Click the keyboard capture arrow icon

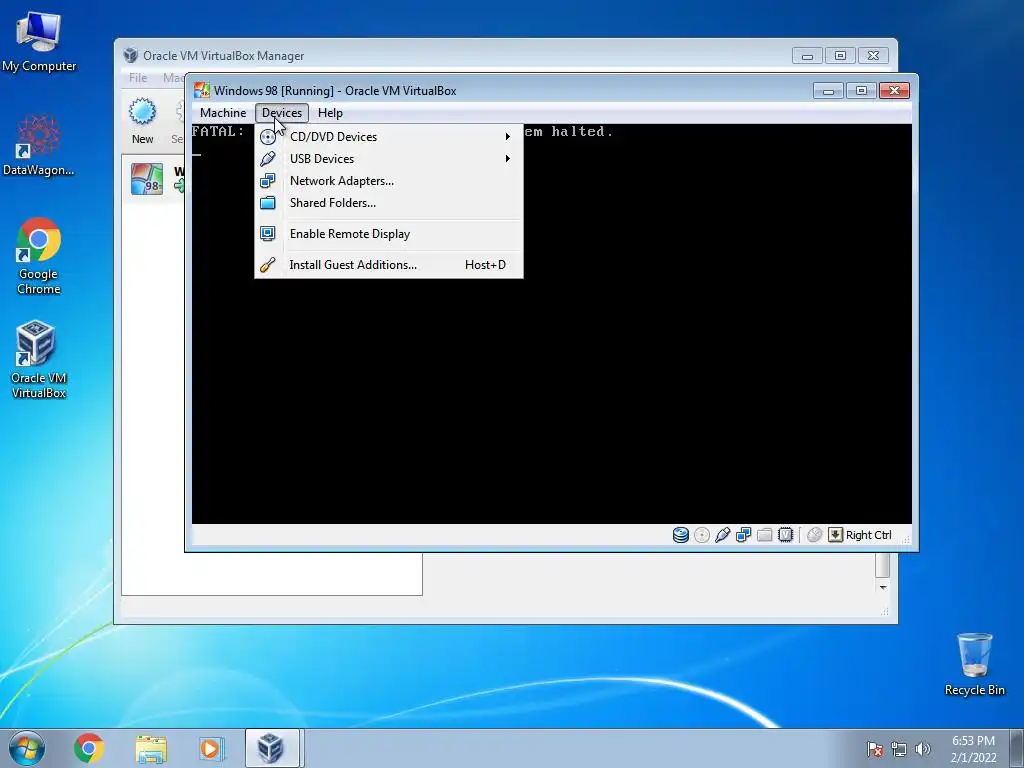click(835, 535)
